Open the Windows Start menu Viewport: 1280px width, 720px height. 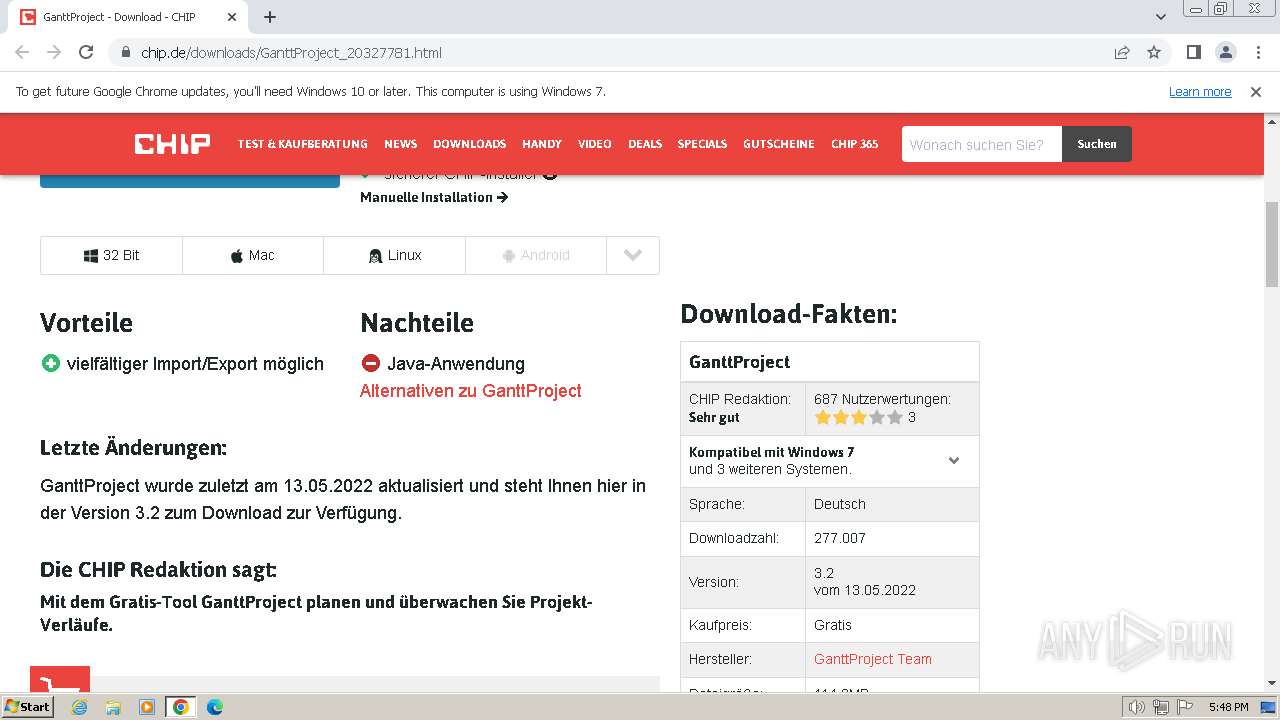[28, 707]
